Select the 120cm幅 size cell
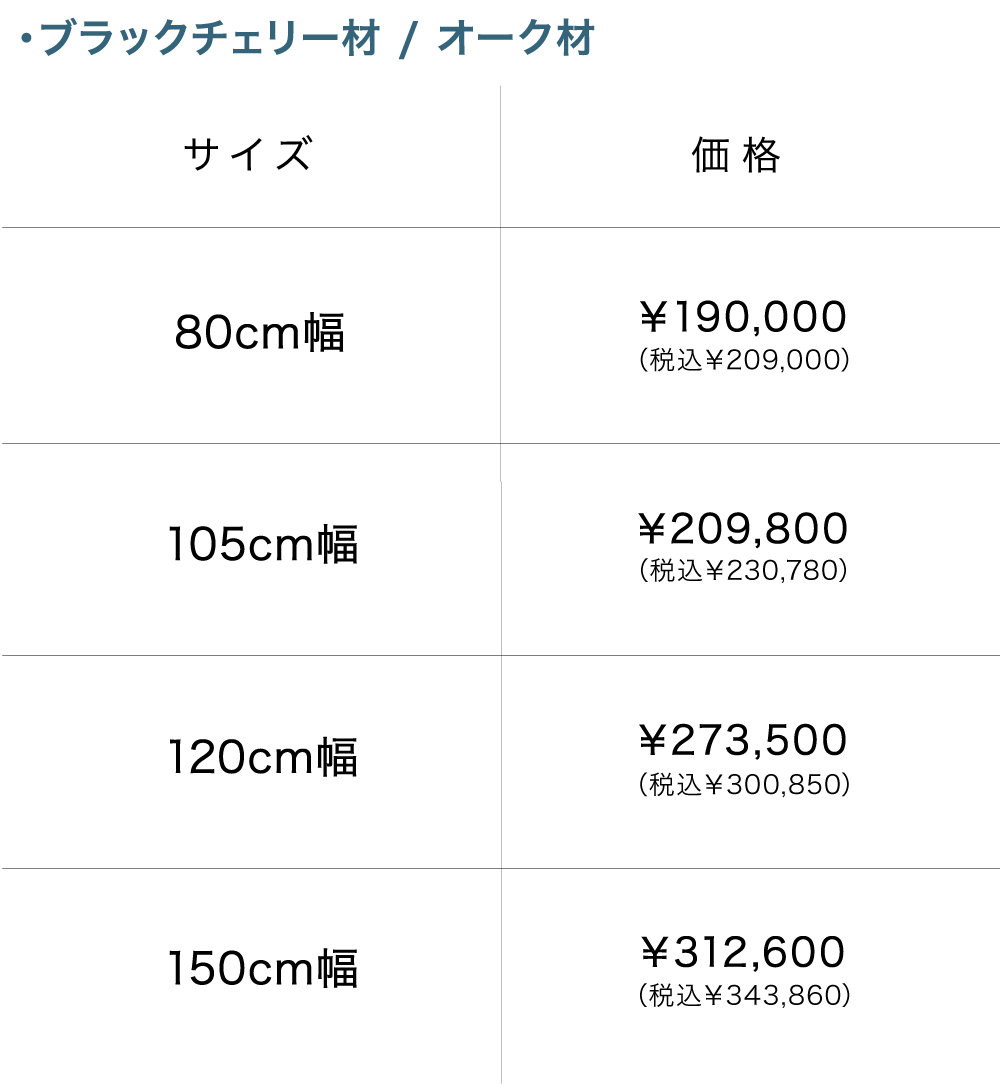 (x=262, y=757)
